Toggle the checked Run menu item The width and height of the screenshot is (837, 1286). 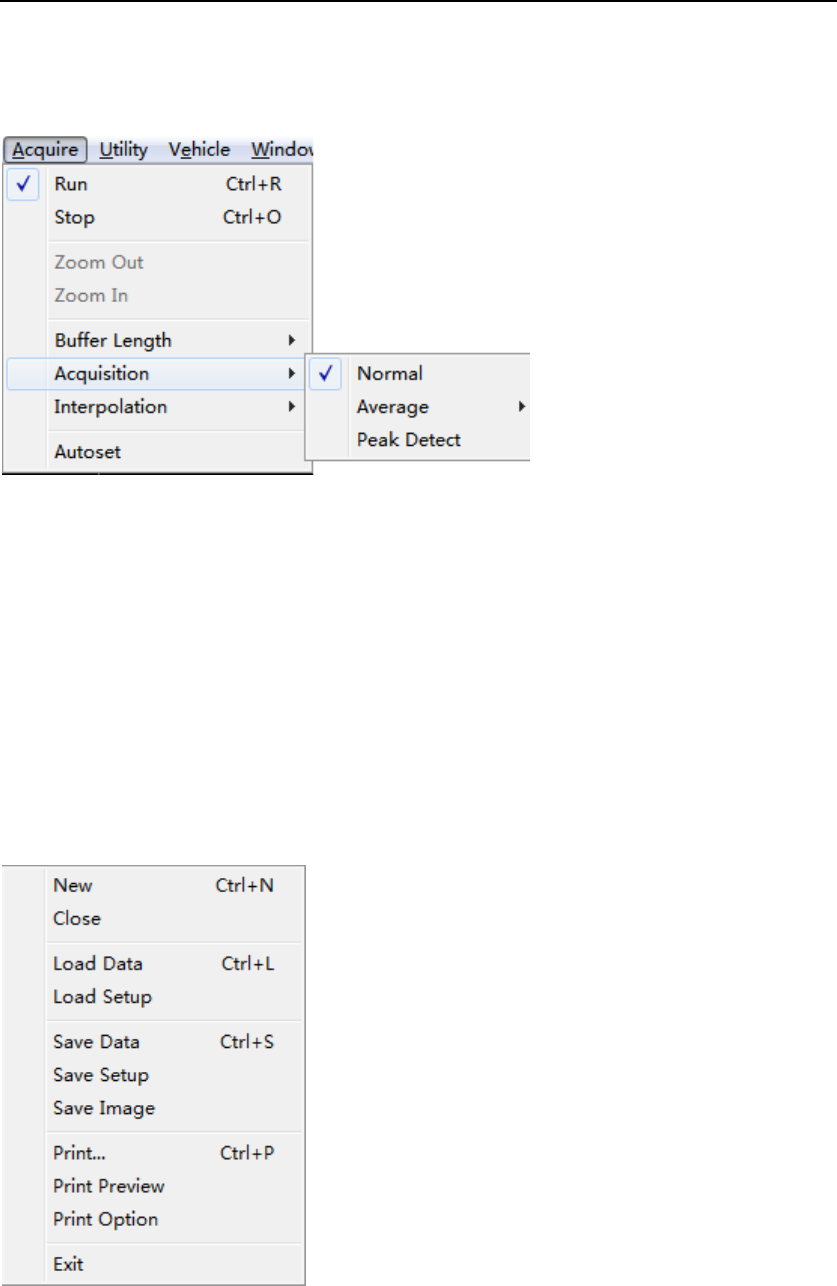[159, 184]
